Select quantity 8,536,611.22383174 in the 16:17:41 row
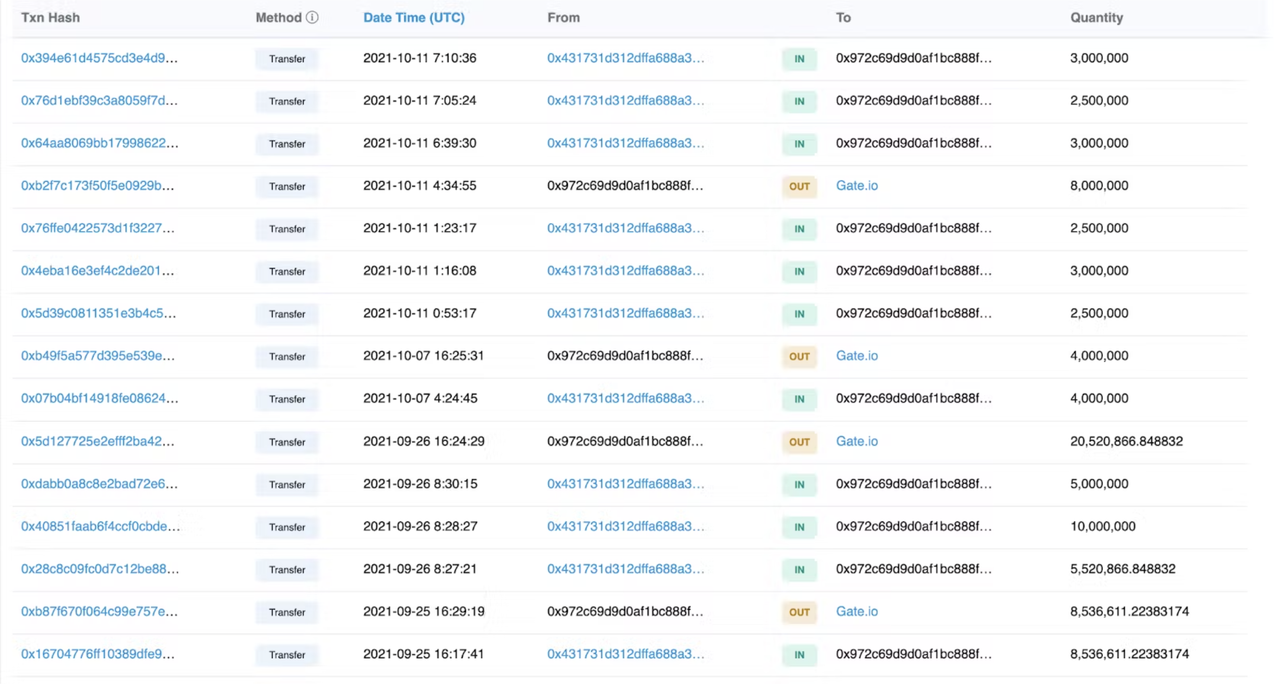Viewport: 1280px width, 693px height. tap(1129, 654)
